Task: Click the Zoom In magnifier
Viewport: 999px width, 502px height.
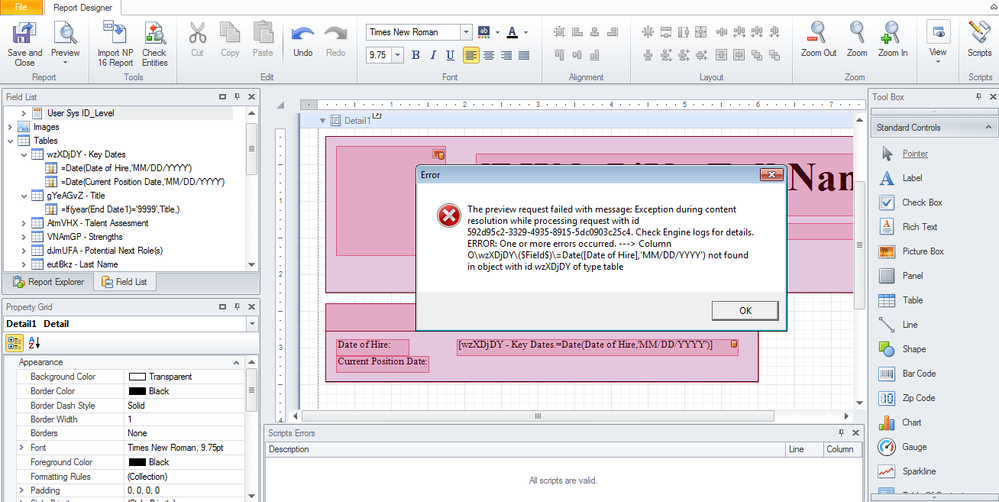Action: (892, 34)
